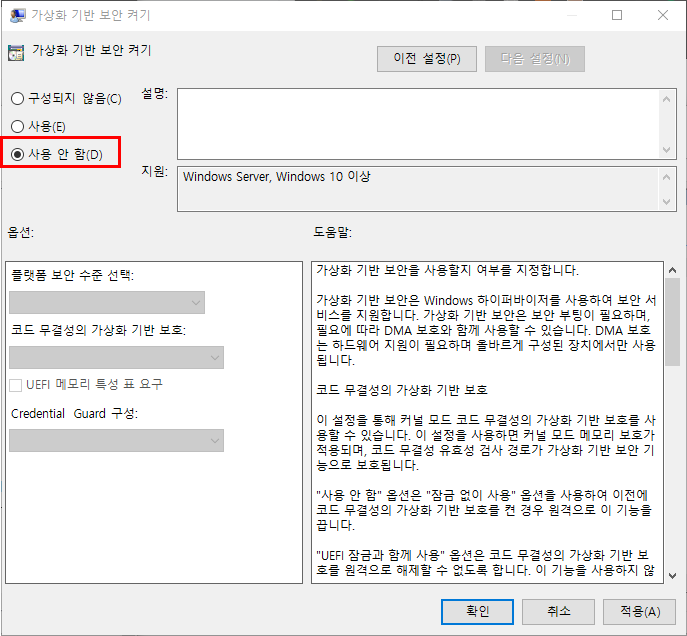Click the 도움말 panel scrollbar thumb

point(672,322)
